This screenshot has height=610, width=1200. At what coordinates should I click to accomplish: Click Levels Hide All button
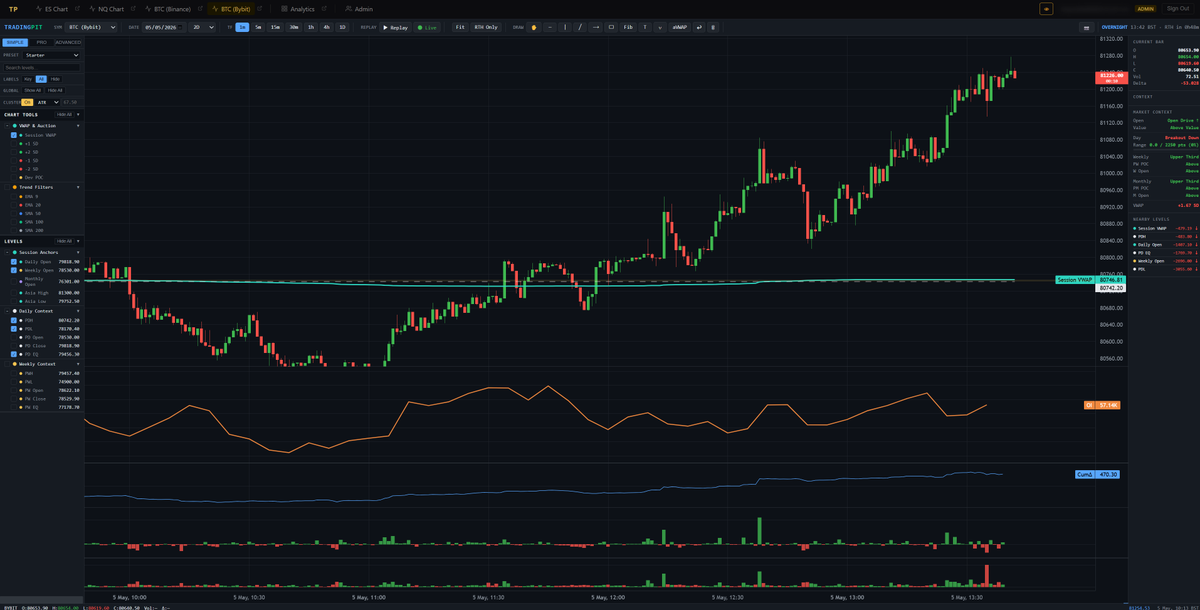point(64,241)
